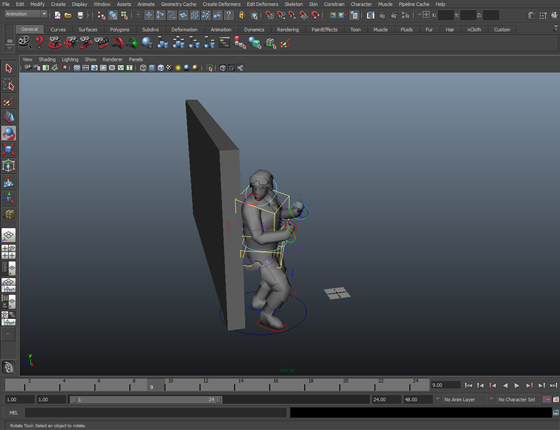This screenshot has width=560, height=430.
Task: Choose the Paint Selection tool
Action: click(x=9, y=101)
